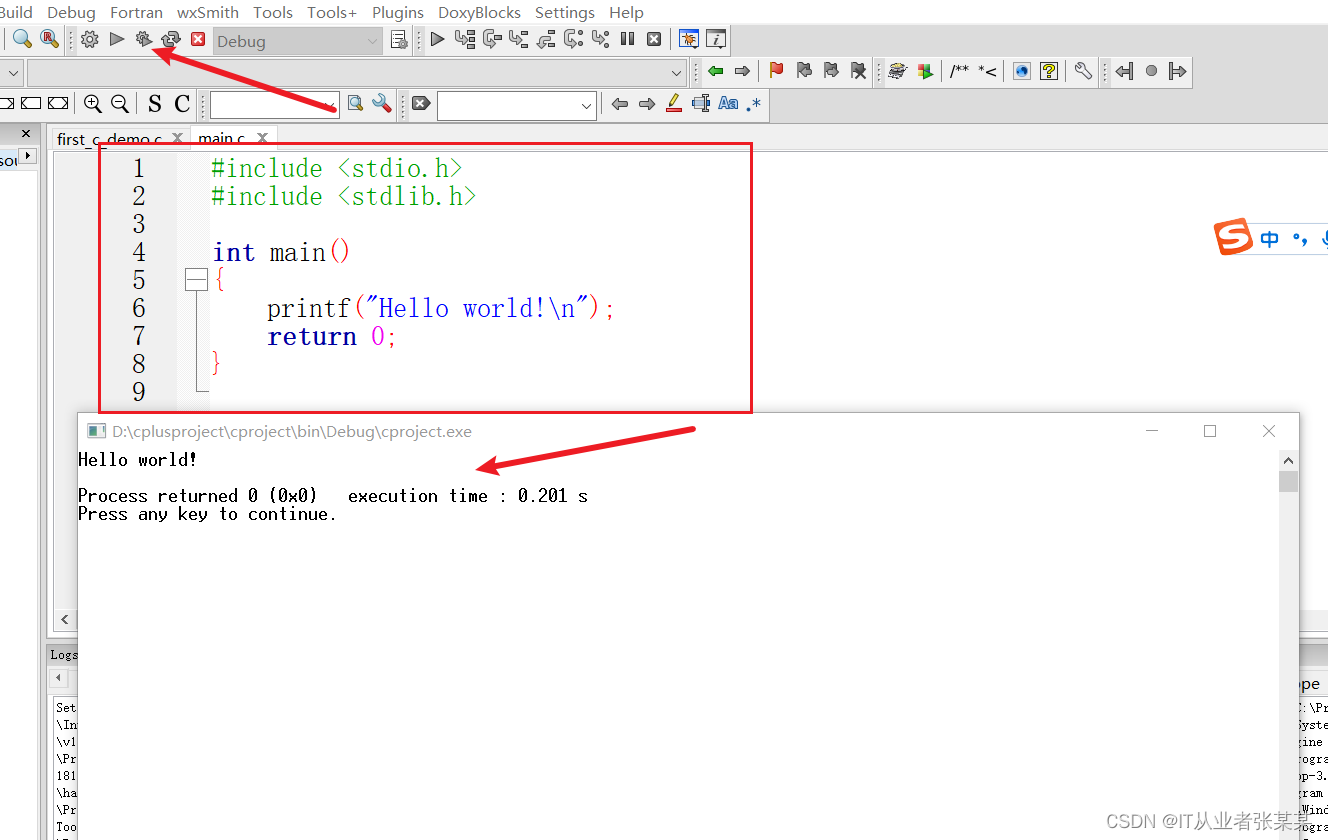
Task: Open DoxyBlocks HTML documentation globe icon
Action: [x=1022, y=71]
